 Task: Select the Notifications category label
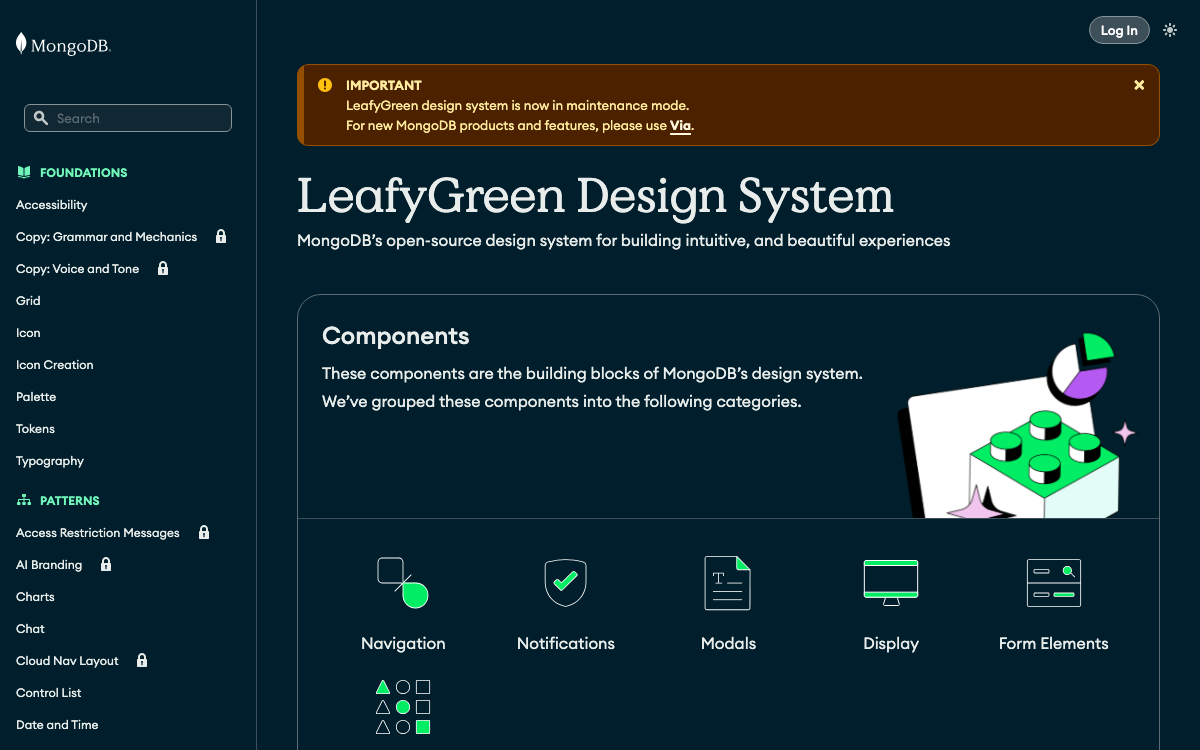(x=566, y=644)
